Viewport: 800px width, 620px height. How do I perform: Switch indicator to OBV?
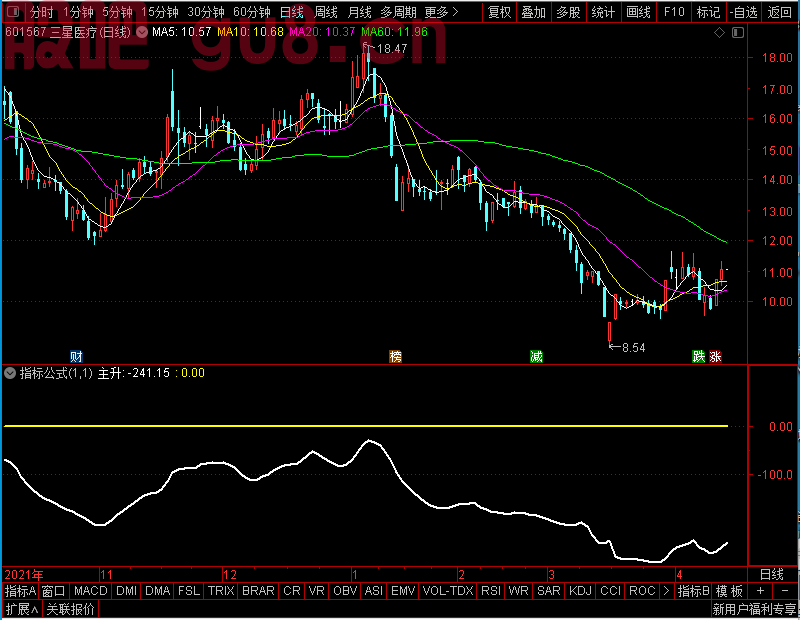point(345,591)
